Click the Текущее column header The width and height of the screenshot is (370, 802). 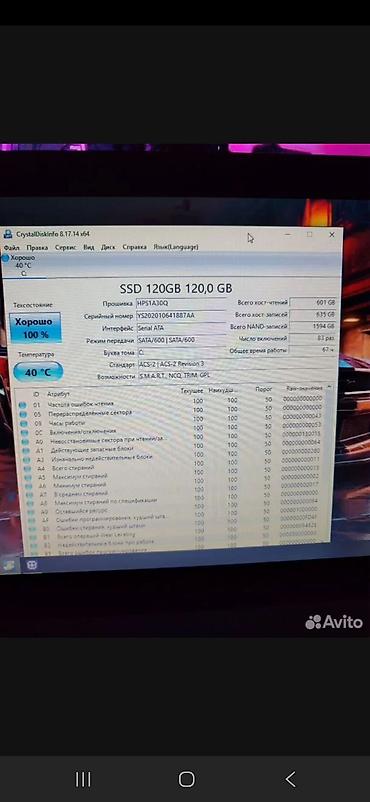tap(192, 391)
